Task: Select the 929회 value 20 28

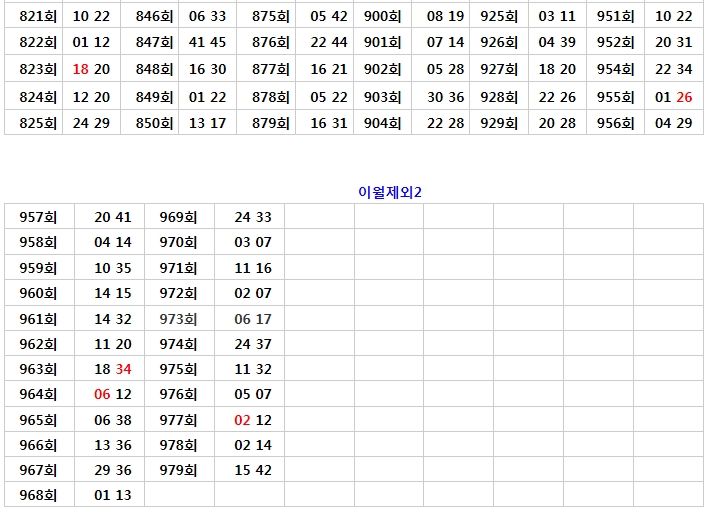Action: click(x=557, y=123)
